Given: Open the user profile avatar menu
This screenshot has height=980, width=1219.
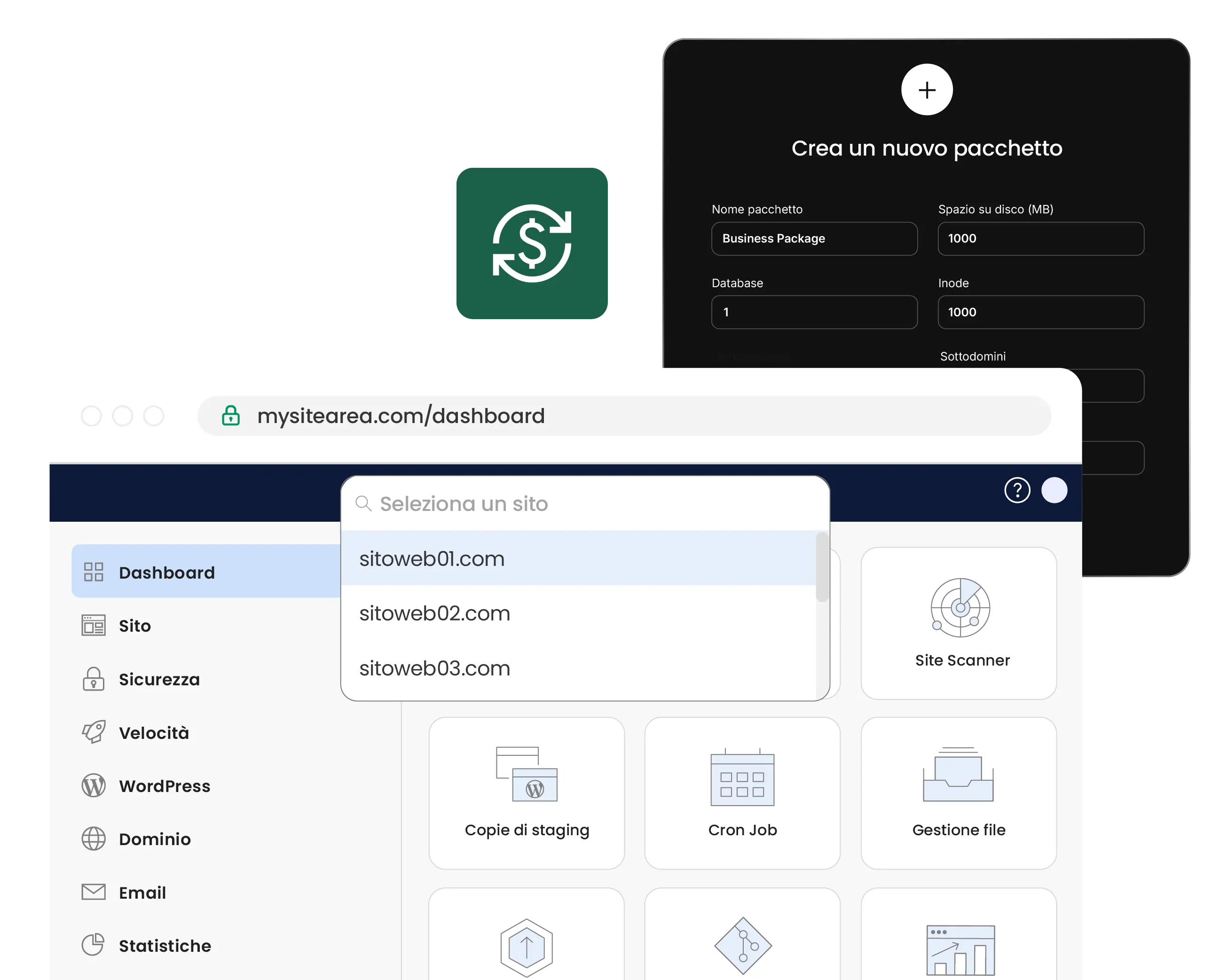Looking at the screenshot, I should [x=1054, y=491].
